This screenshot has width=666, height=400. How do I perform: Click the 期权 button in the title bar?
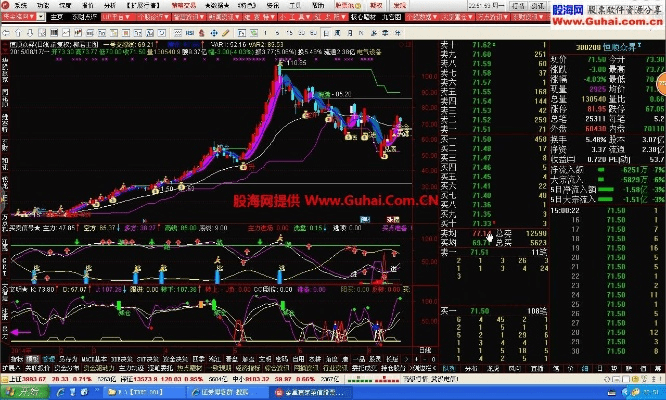[375, 6]
